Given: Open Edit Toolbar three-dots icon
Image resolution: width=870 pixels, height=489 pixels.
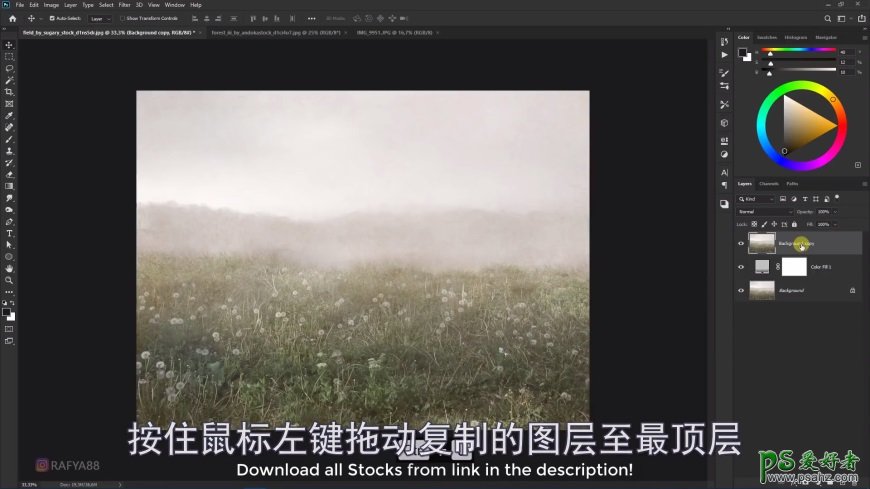Looking at the screenshot, I should click(9, 292).
